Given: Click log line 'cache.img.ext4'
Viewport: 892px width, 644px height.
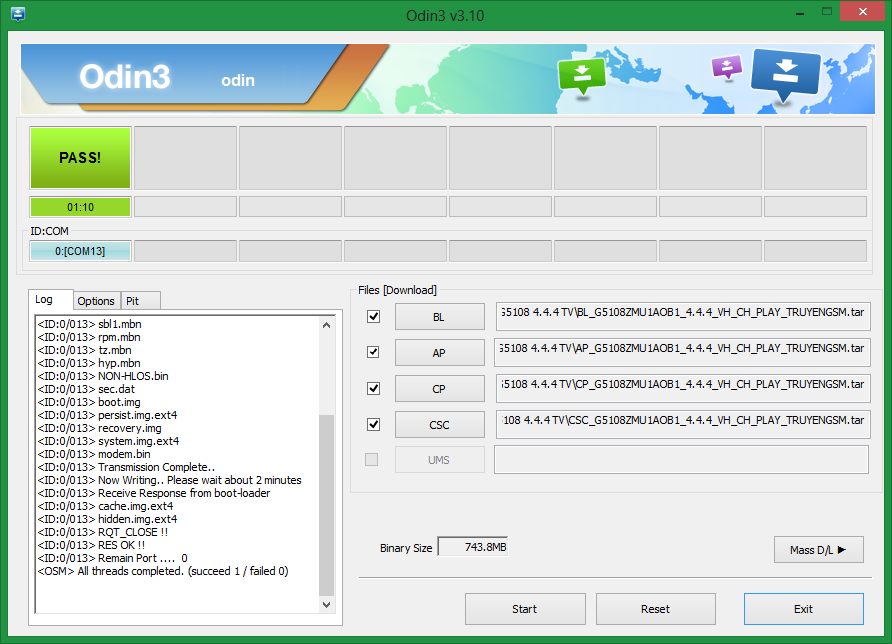Looking at the screenshot, I should pyautogui.click(x=105, y=506).
